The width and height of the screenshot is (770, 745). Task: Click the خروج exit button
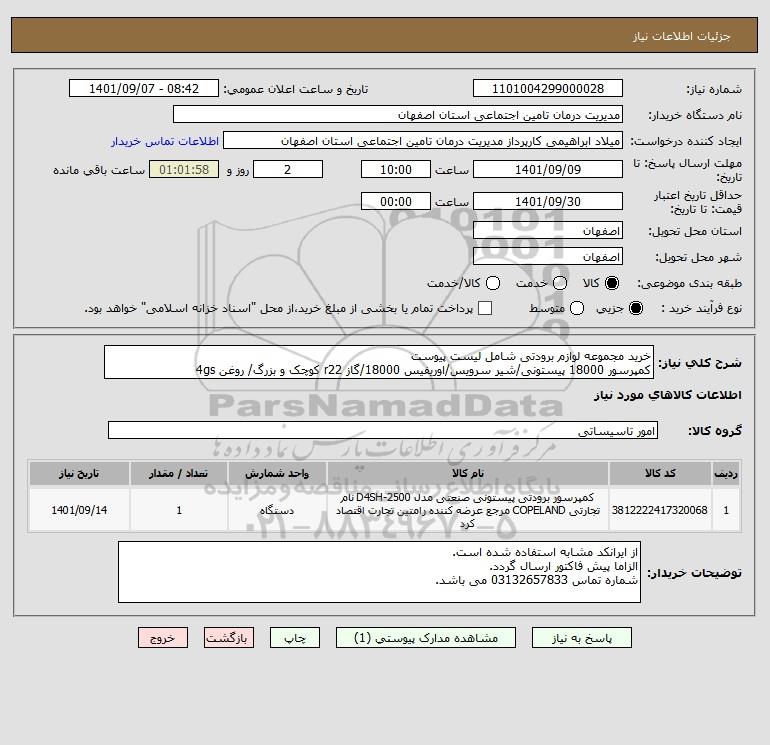[x=163, y=637]
